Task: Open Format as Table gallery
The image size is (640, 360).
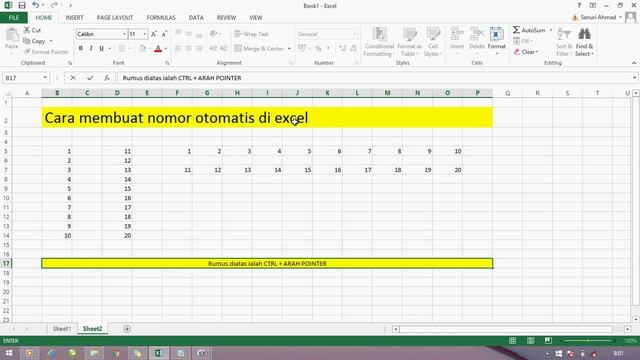Action: pos(409,42)
